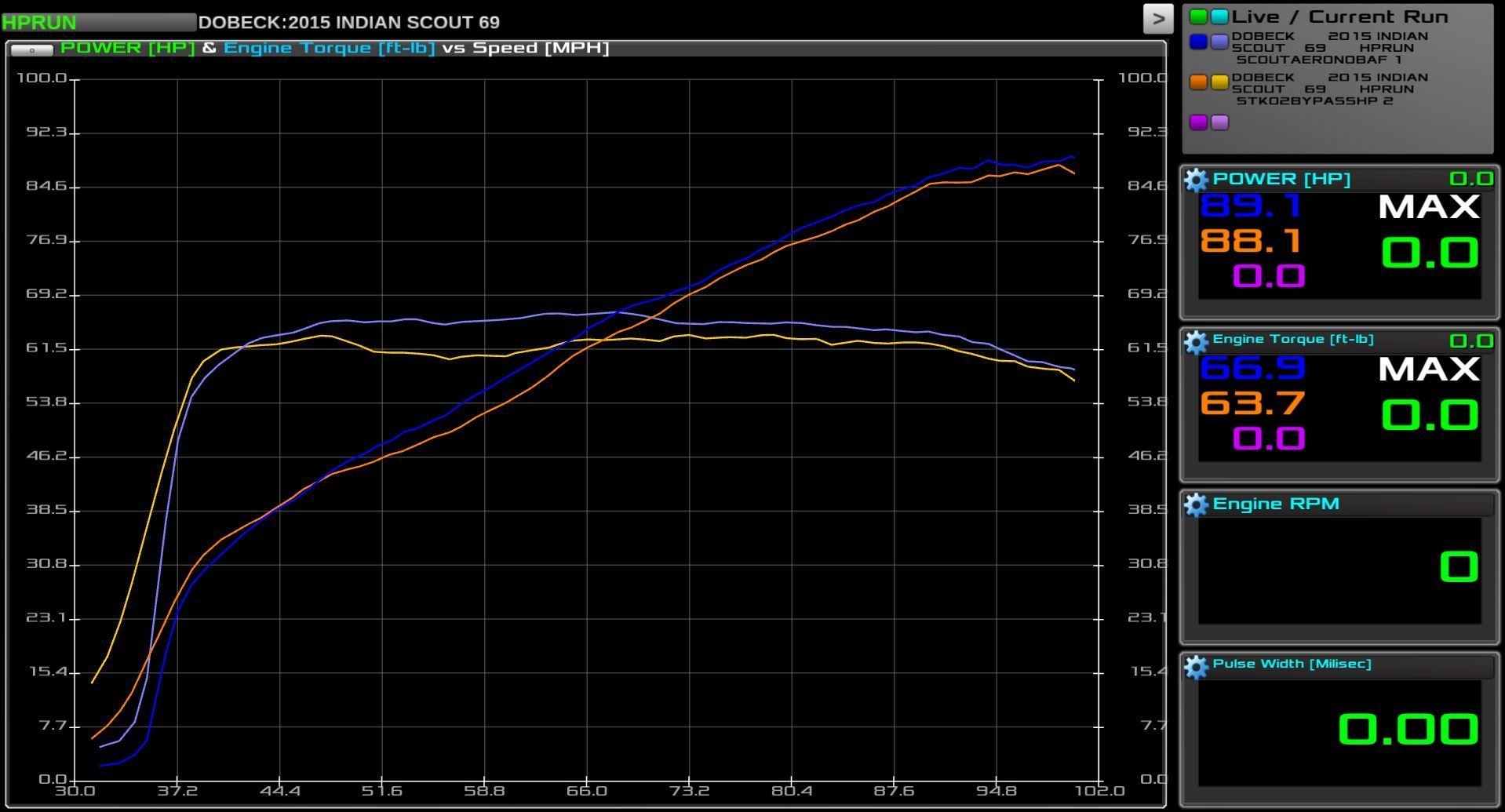Click Engine Torque [ft-lb] in the graph title
Viewport: 1505px width, 812px height.
(x=330, y=48)
